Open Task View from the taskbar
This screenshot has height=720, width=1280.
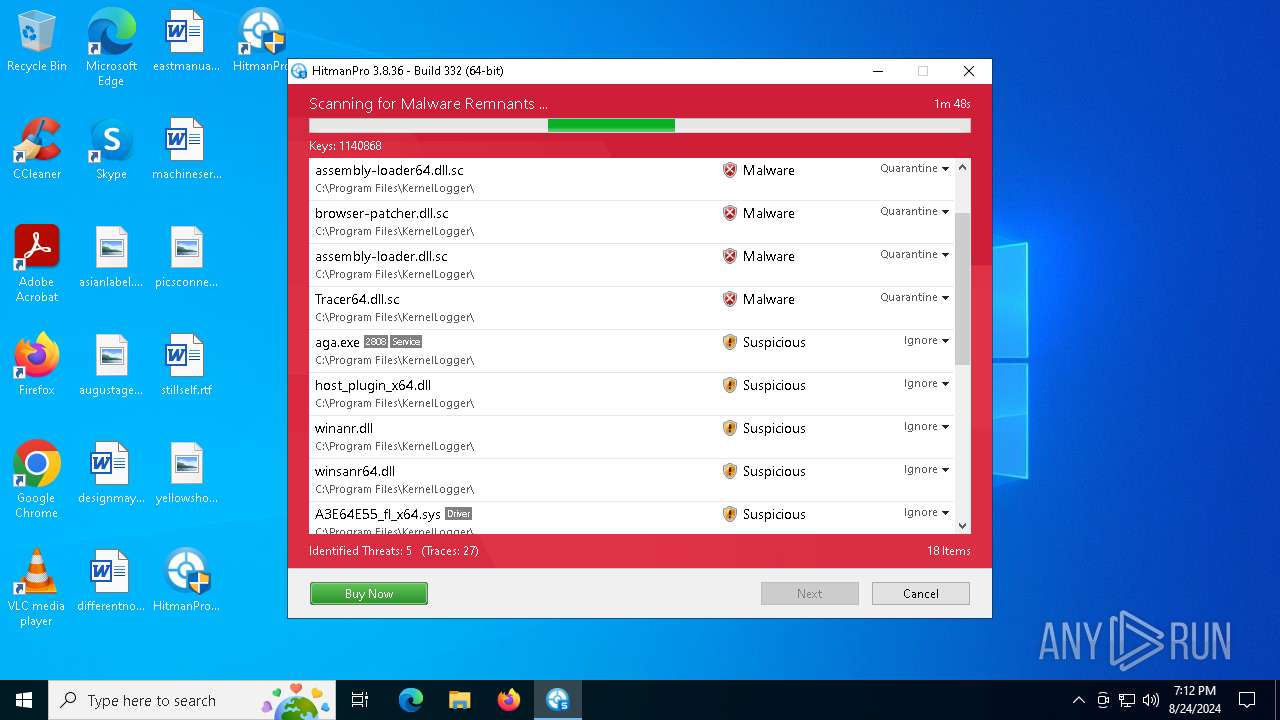(360, 700)
